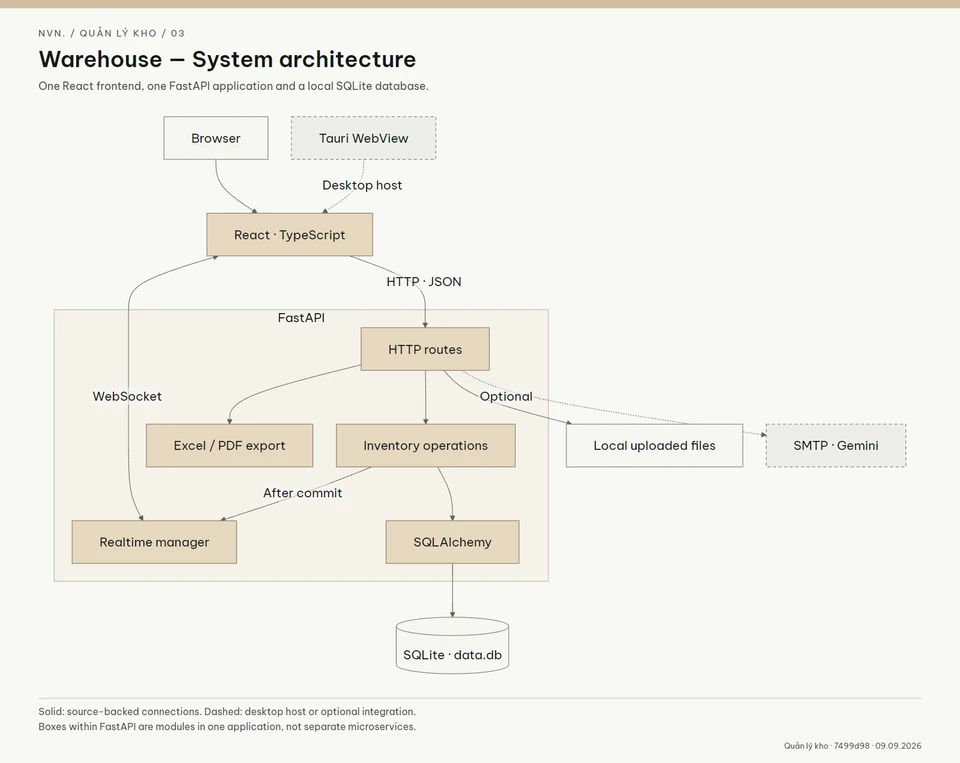Click the HTTP · JSON connection label

coord(424,282)
